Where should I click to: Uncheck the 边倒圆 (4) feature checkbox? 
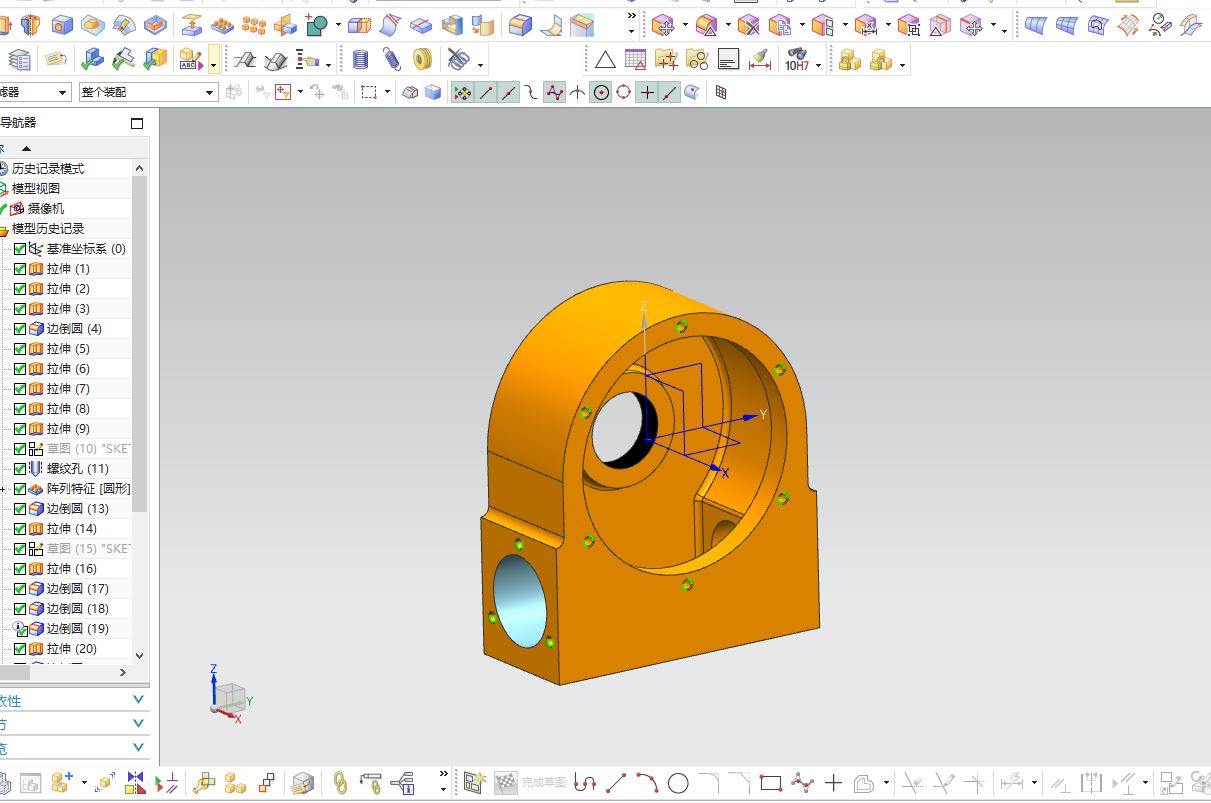[x=20, y=329]
